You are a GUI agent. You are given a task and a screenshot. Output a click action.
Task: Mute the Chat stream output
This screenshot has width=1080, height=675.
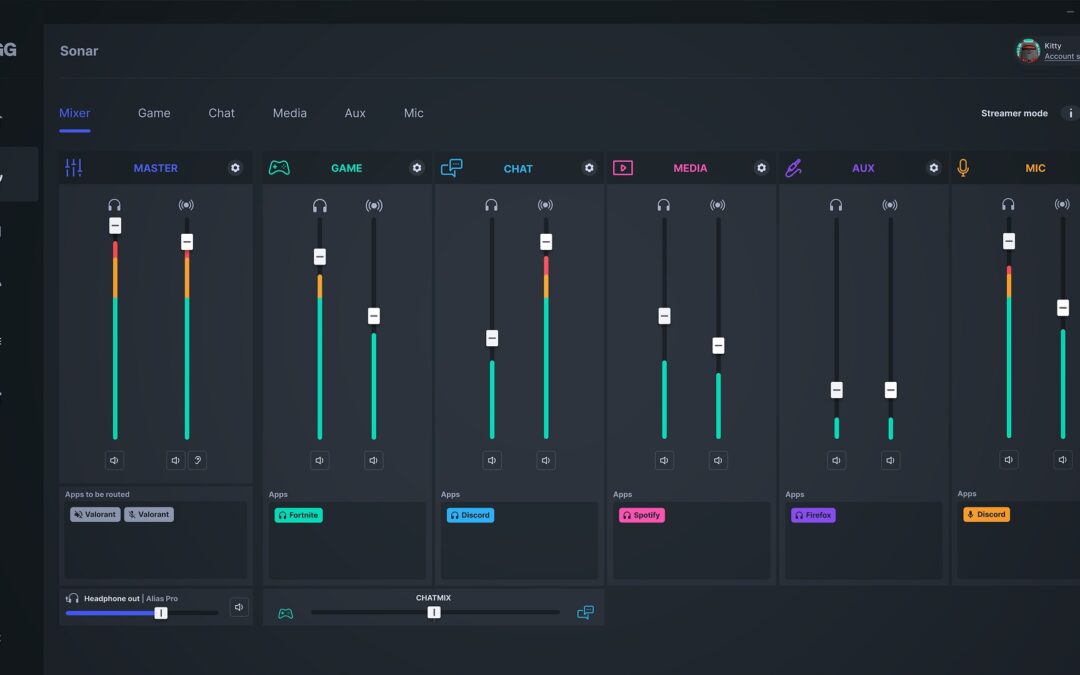(546, 460)
